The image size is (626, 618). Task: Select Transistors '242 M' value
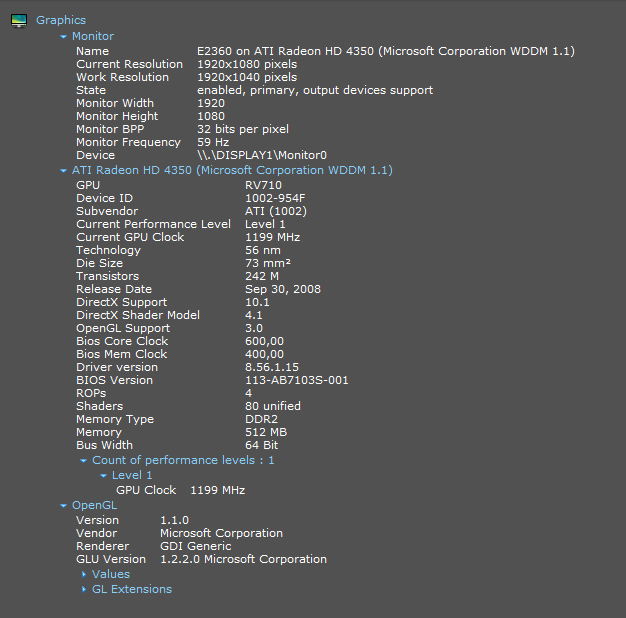[x=262, y=276]
